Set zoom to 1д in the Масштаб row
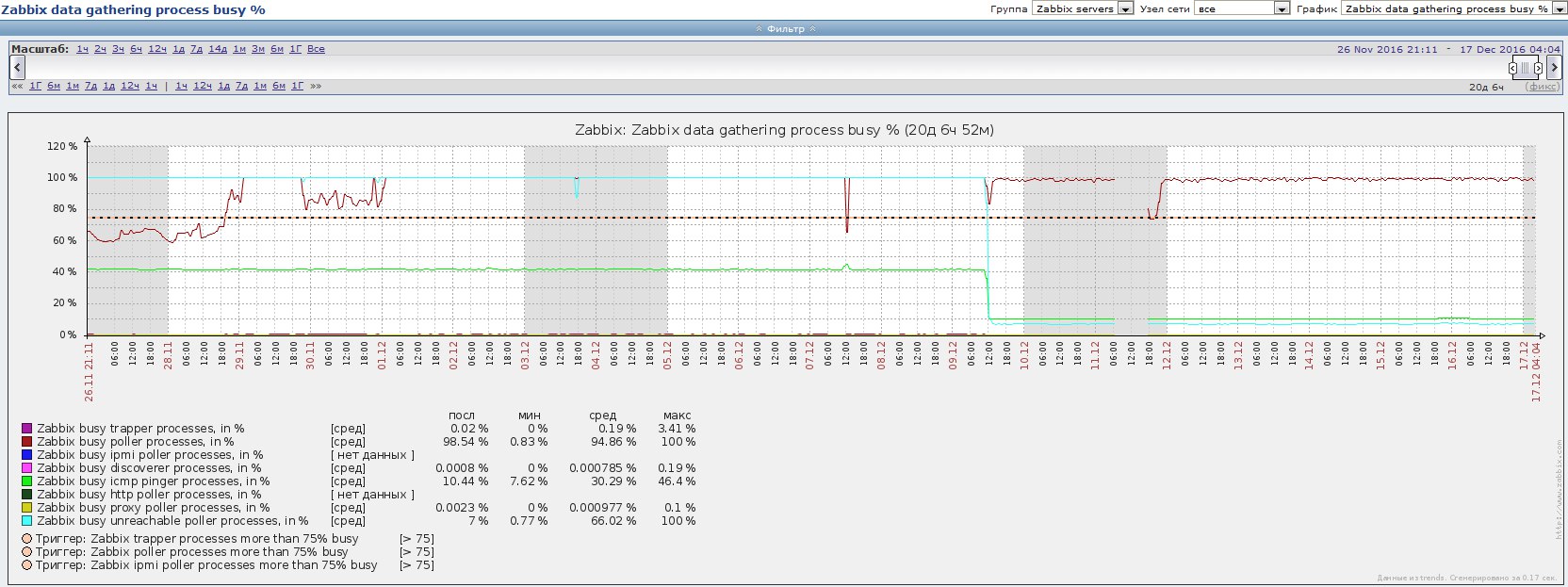This screenshot has height=587, width=1568. coord(179,49)
